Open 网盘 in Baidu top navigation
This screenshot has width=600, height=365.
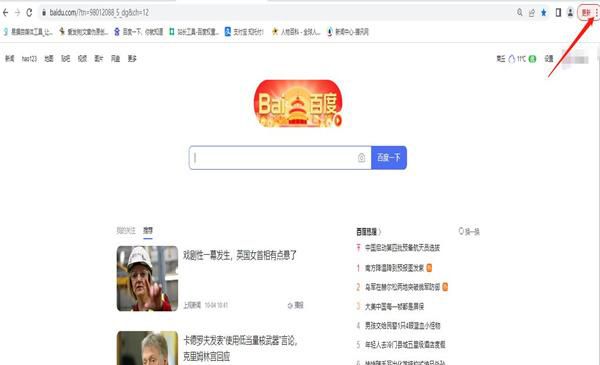(116, 59)
